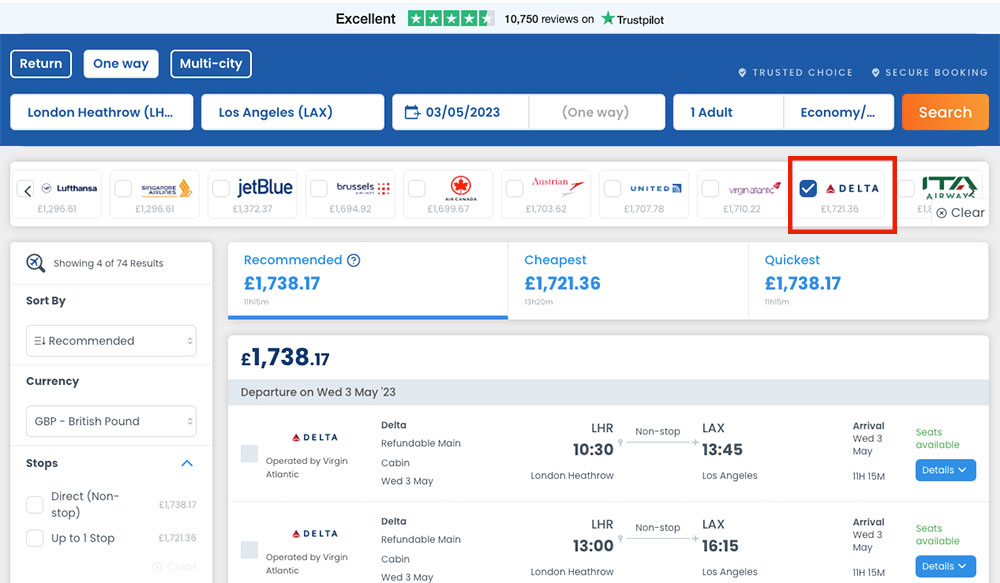Click the 03/05/2023 departure date field
The height and width of the screenshot is (583, 1000).
tap(460, 112)
